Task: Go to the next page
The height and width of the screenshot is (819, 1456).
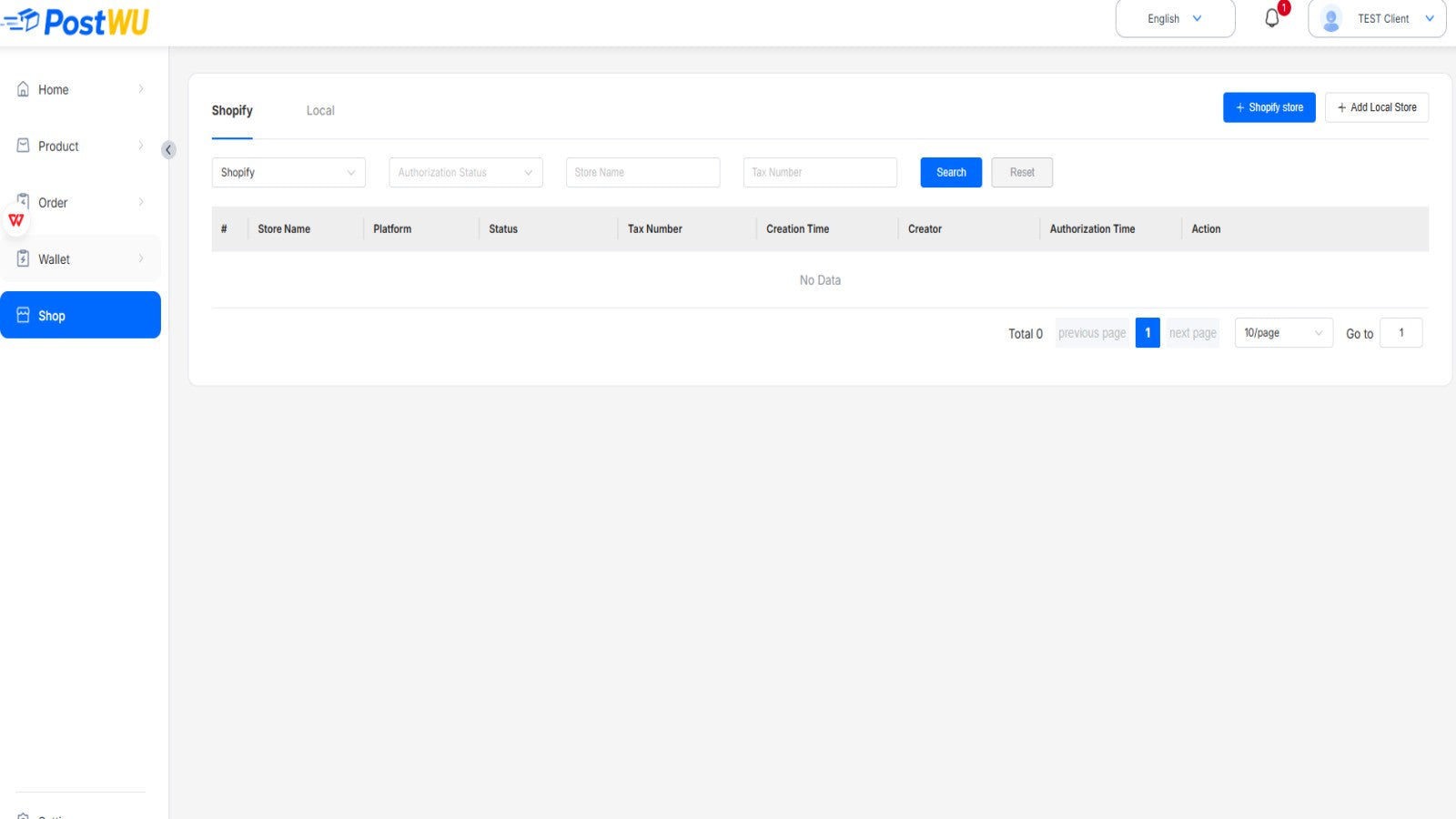Action: pyautogui.click(x=1192, y=333)
